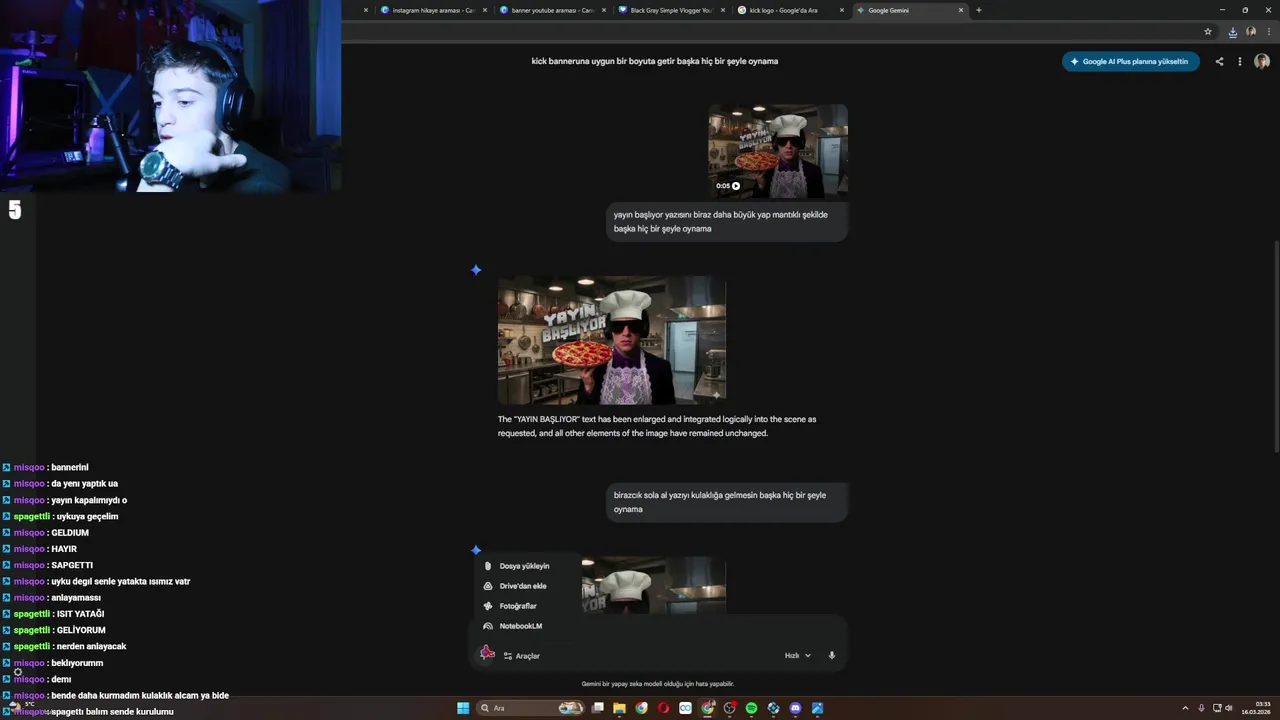Image resolution: width=1280 pixels, height=720 pixels.
Task: Open the Chrome profile avatar in toolbar
Action: 1250,32
